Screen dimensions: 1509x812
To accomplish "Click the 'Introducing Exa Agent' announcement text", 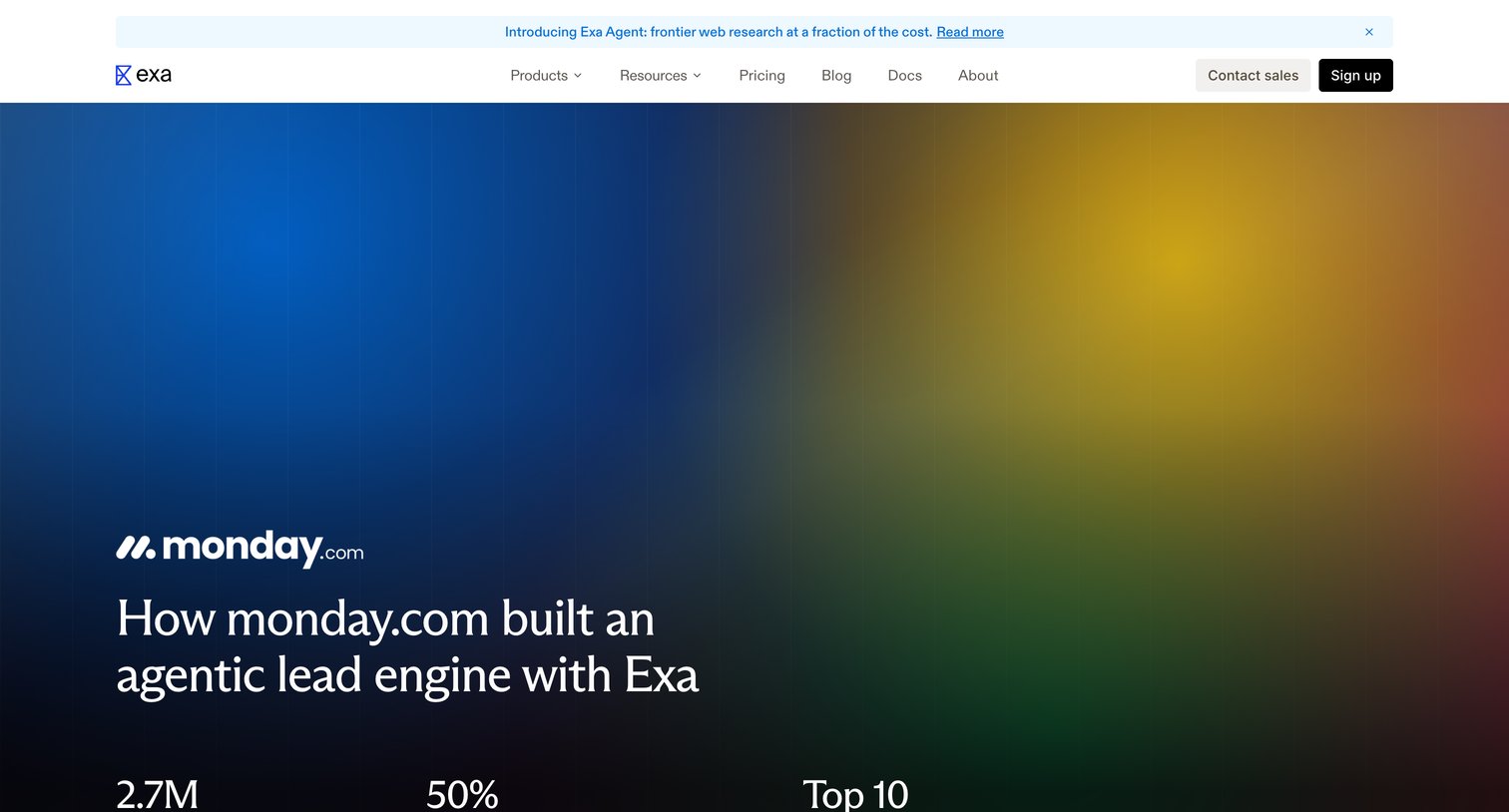I will pos(719,32).
